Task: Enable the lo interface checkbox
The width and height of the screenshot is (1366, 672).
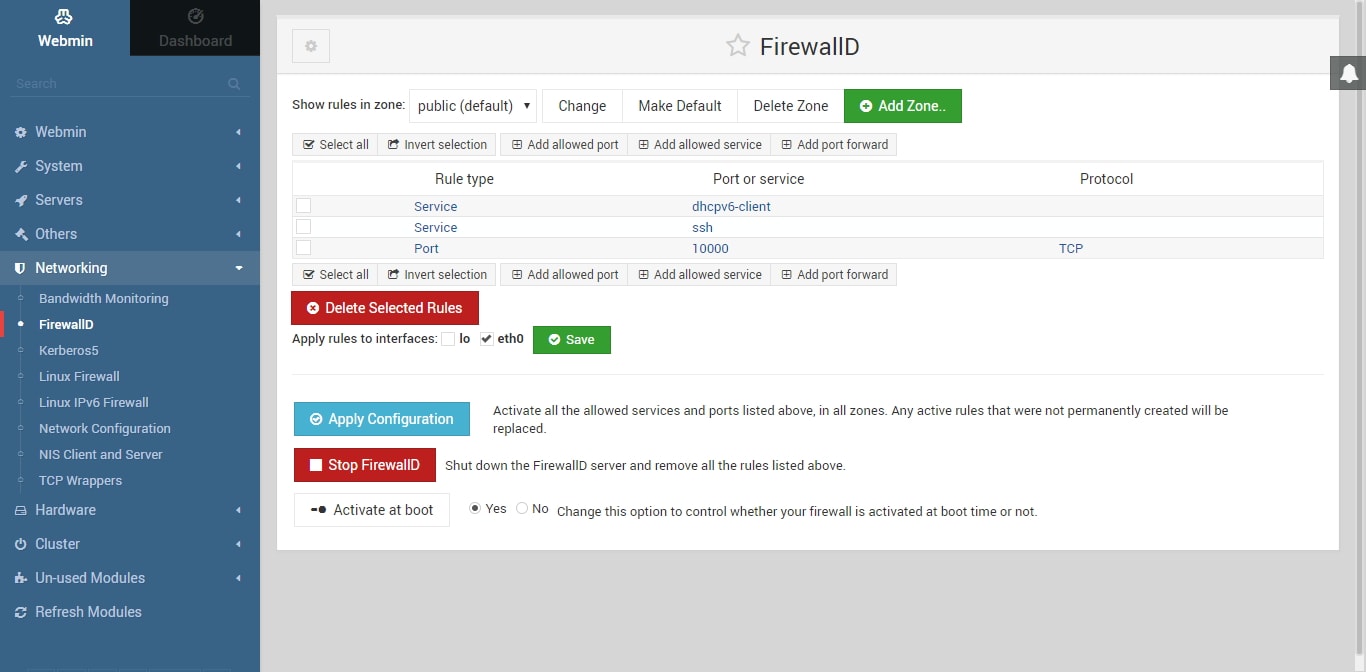Action: coord(448,339)
